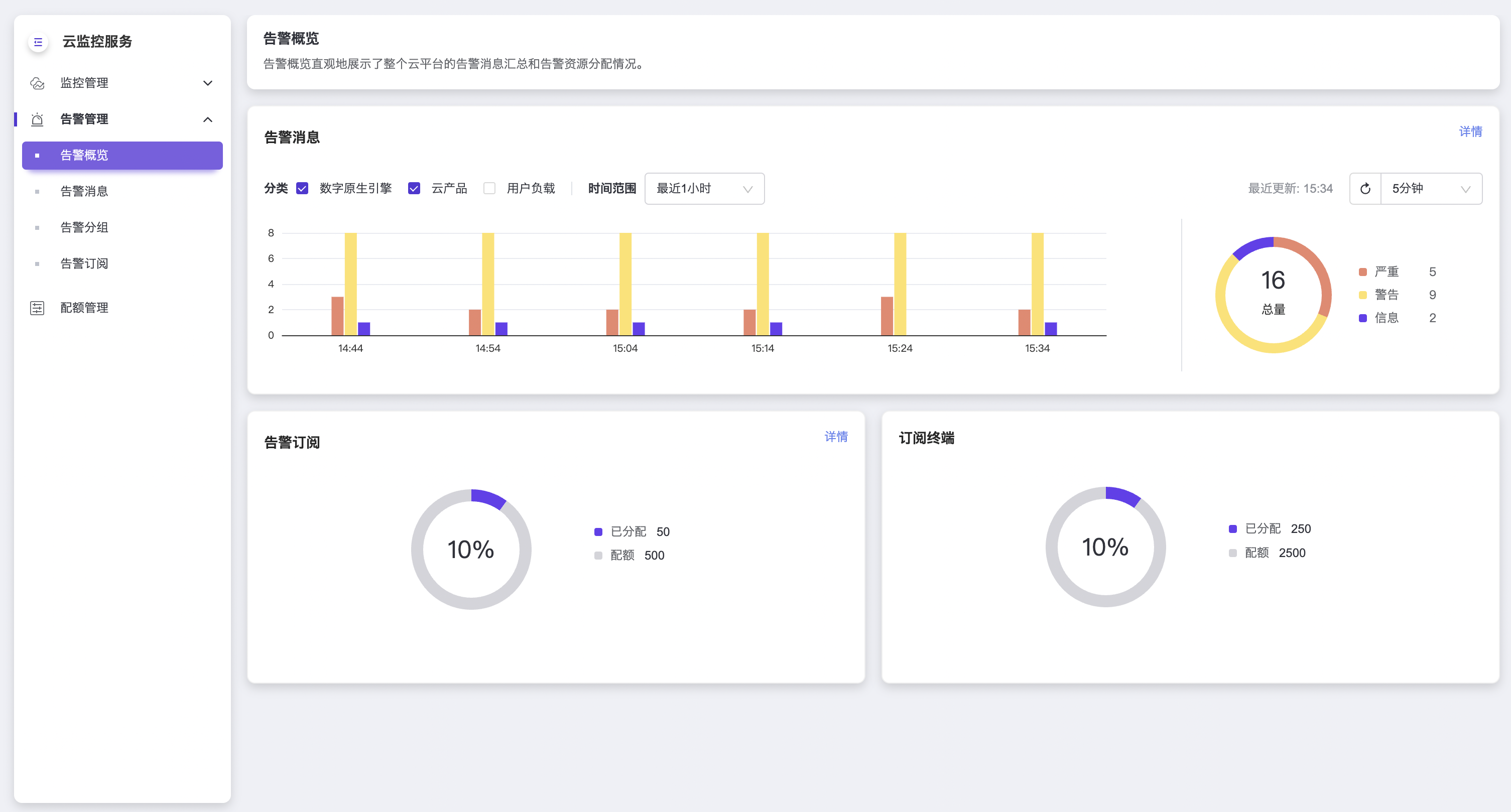Click the monitoring management cloud icon
This screenshot has height=812, width=1511.
click(37, 83)
